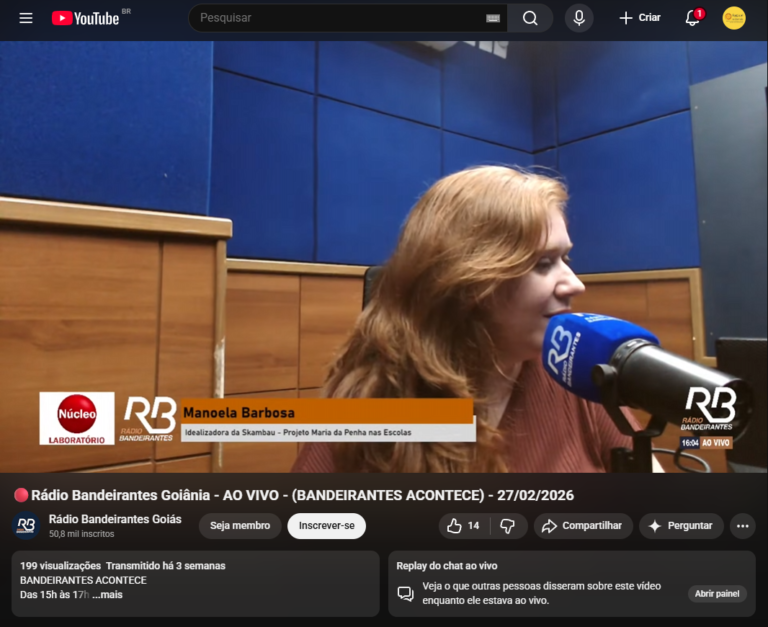Open notifications bell

pyautogui.click(x=693, y=18)
